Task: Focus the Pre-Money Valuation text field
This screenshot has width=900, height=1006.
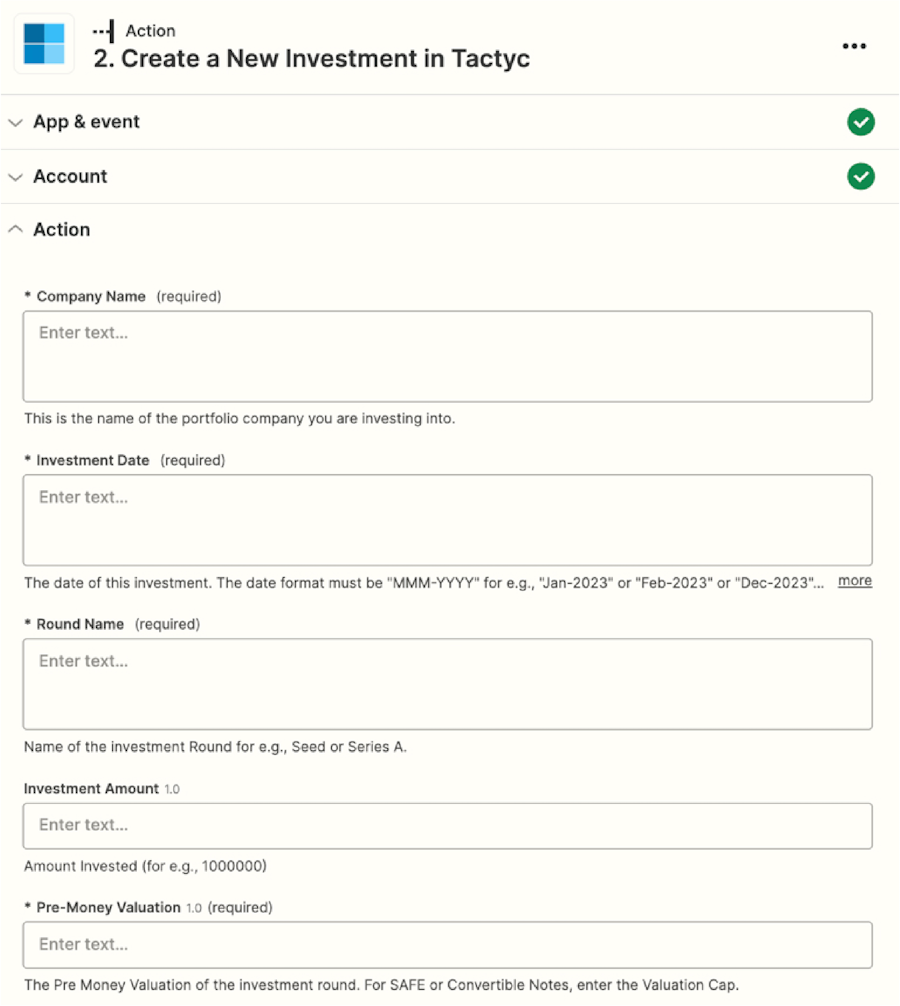Action: tap(447, 945)
